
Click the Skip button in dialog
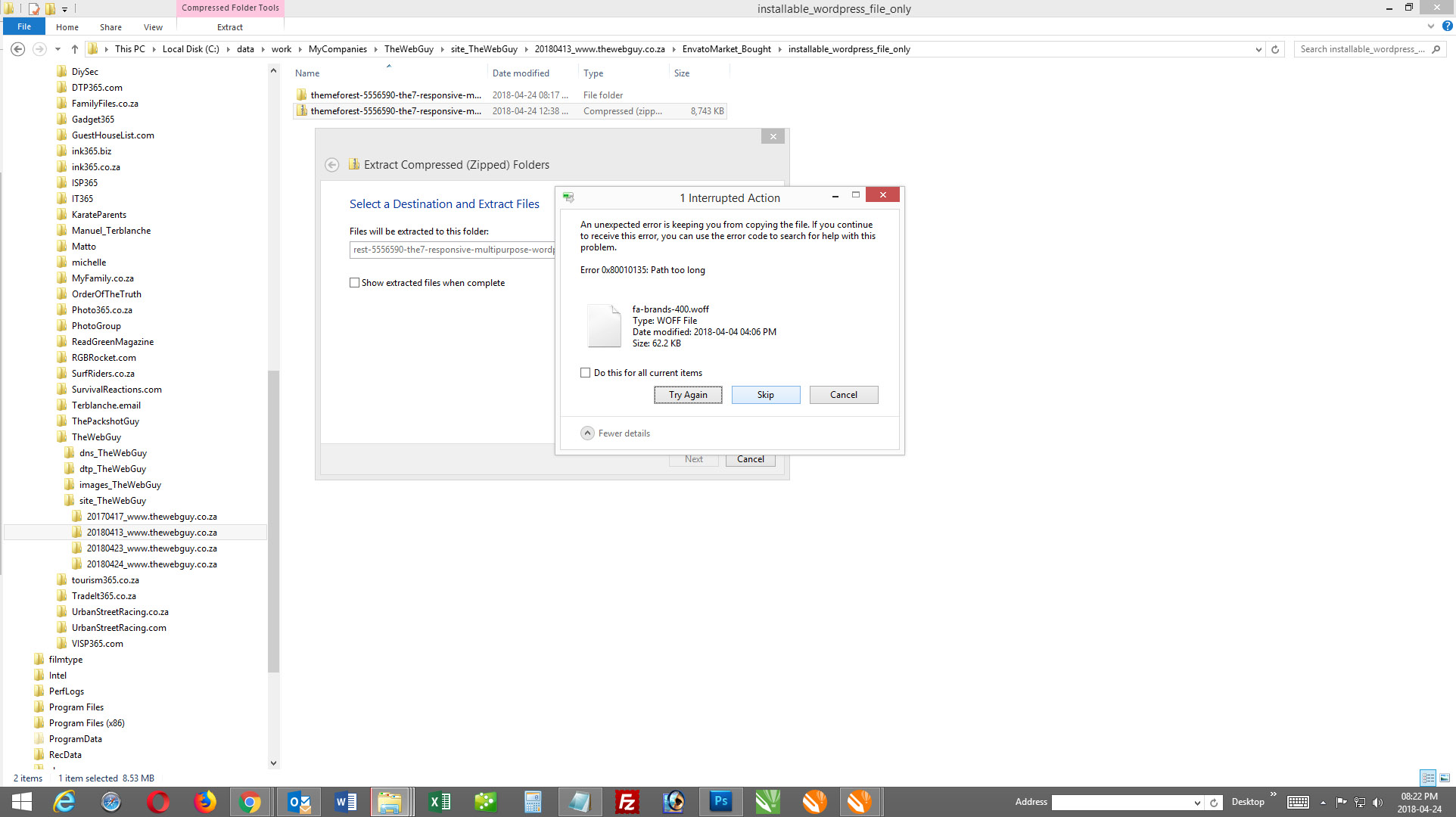click(x=765, y=394)
